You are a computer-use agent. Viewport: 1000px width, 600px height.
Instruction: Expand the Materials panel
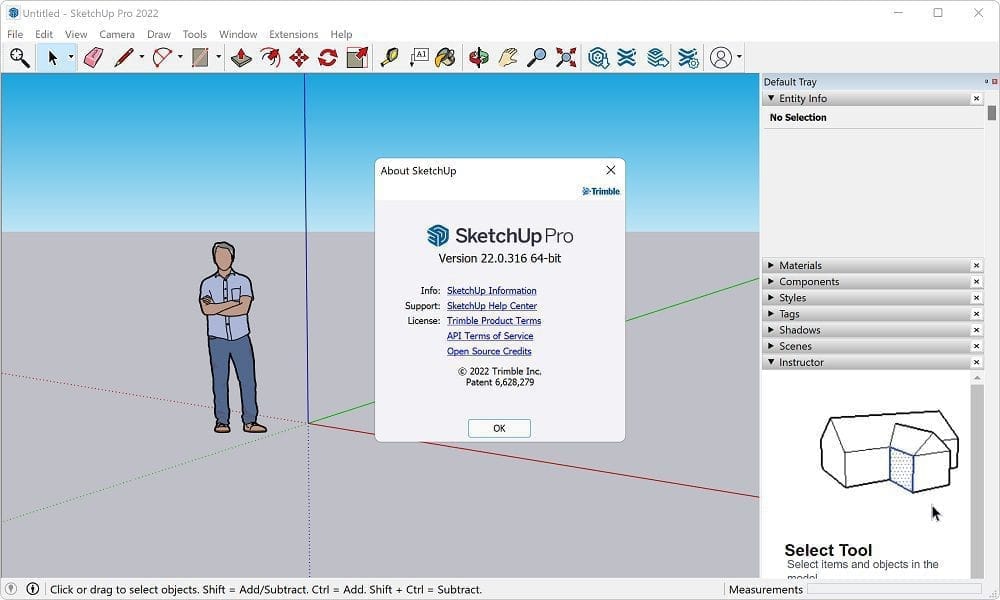click(x=771, y=265)
